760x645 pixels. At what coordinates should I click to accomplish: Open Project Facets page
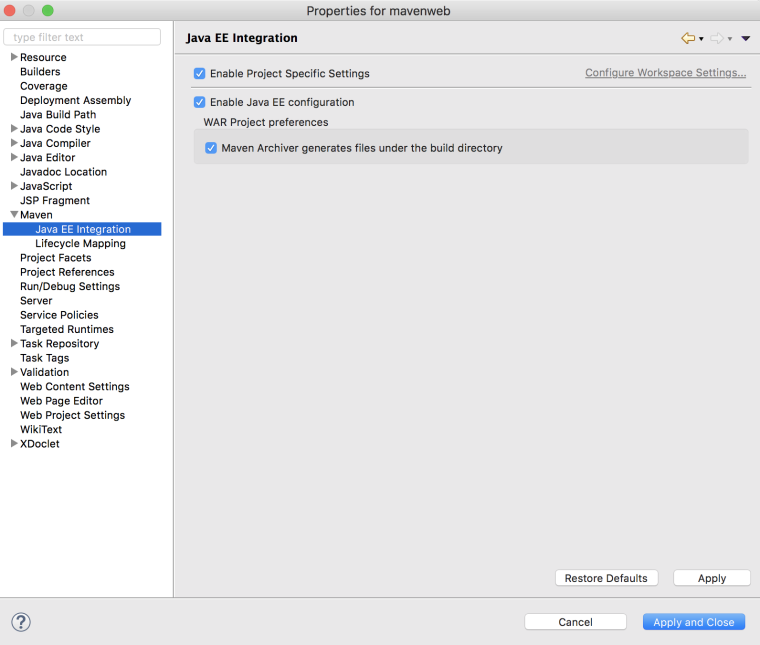56,258
